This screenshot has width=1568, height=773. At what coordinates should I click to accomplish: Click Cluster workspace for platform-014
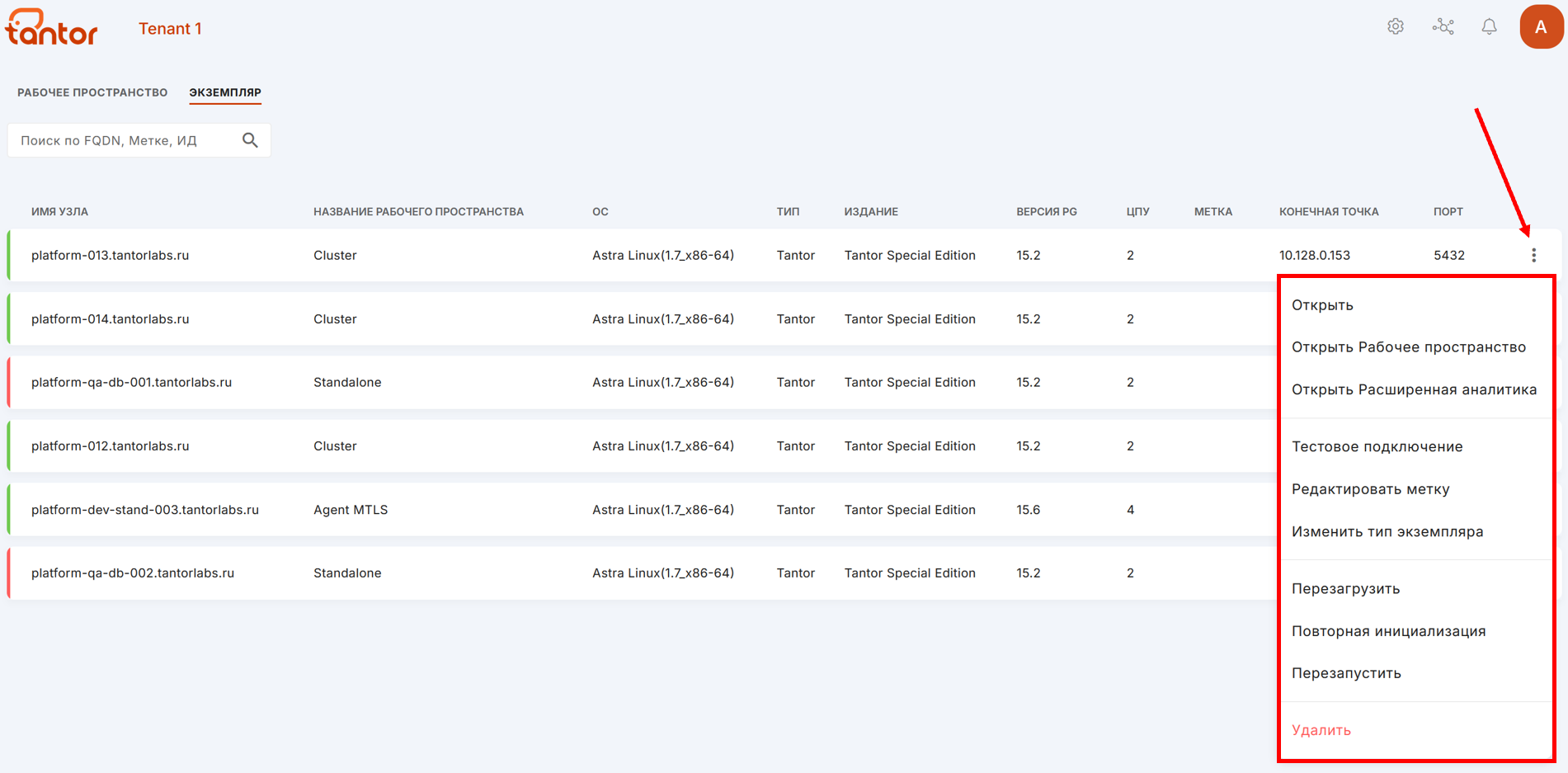click(x=335, y=319)
